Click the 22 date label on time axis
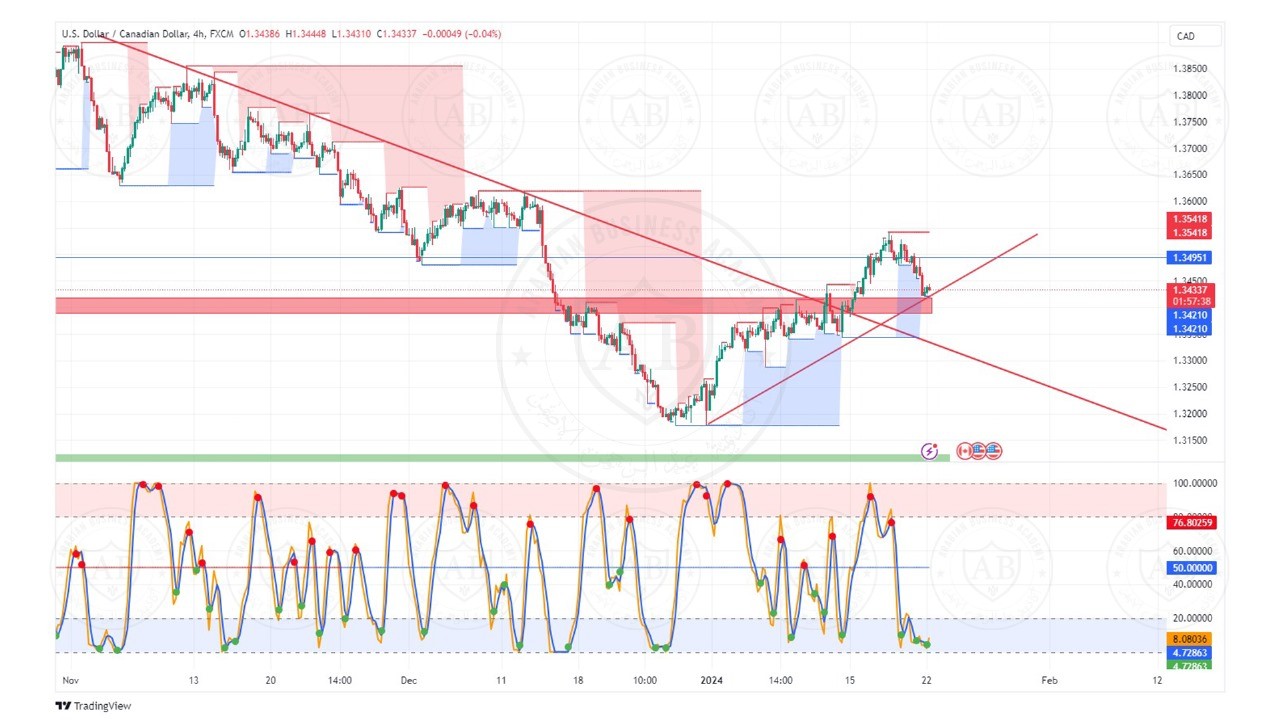Viewport: 1280px width, 720px height. click(x=928, y=680)
